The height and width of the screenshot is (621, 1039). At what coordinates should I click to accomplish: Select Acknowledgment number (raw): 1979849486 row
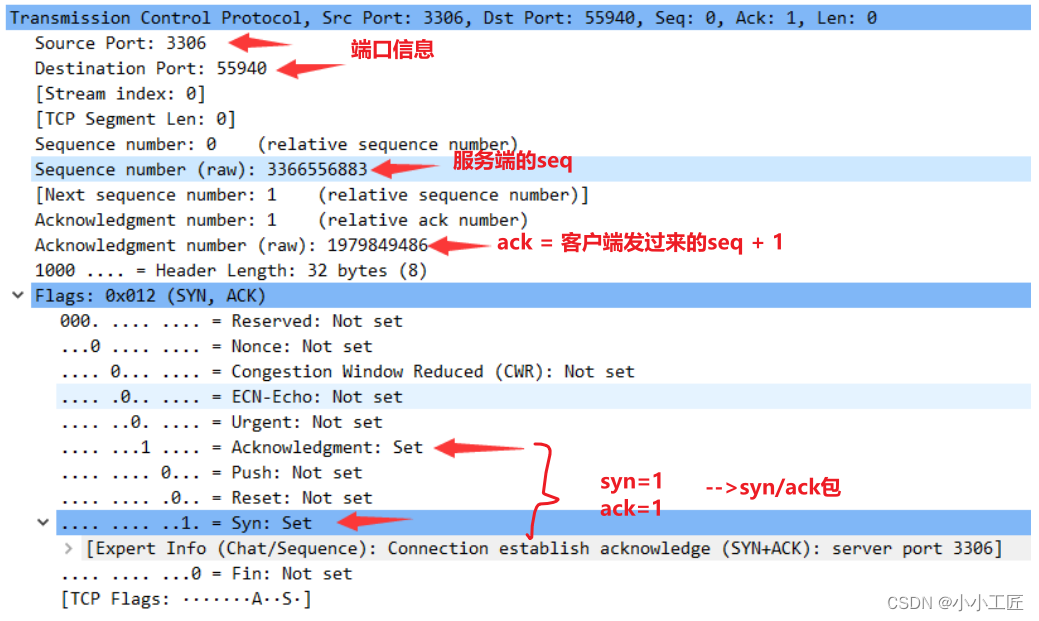(x=232, y=245)
